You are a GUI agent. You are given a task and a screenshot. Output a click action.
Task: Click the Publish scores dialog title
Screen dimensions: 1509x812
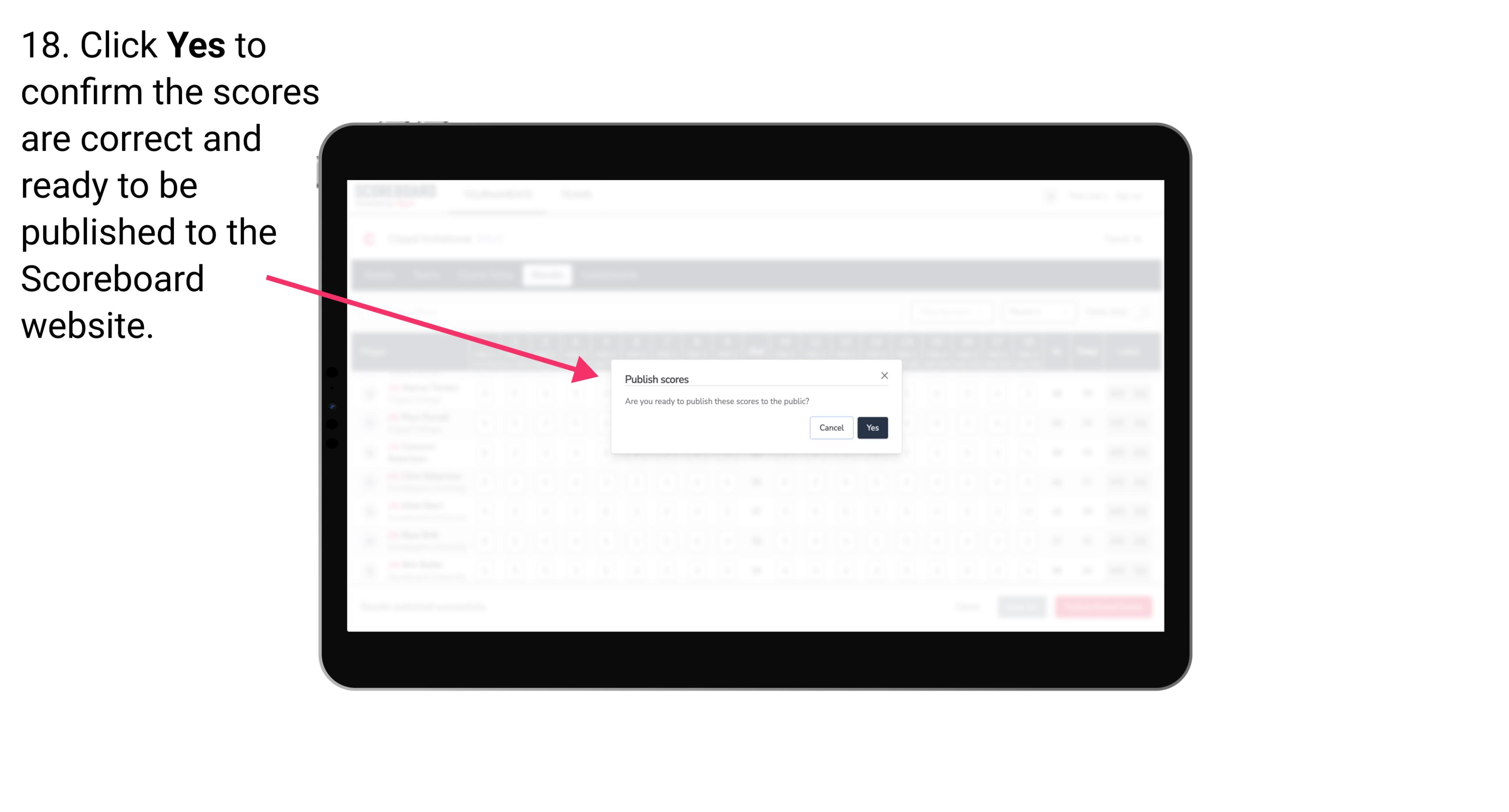(x=655, y=378)
